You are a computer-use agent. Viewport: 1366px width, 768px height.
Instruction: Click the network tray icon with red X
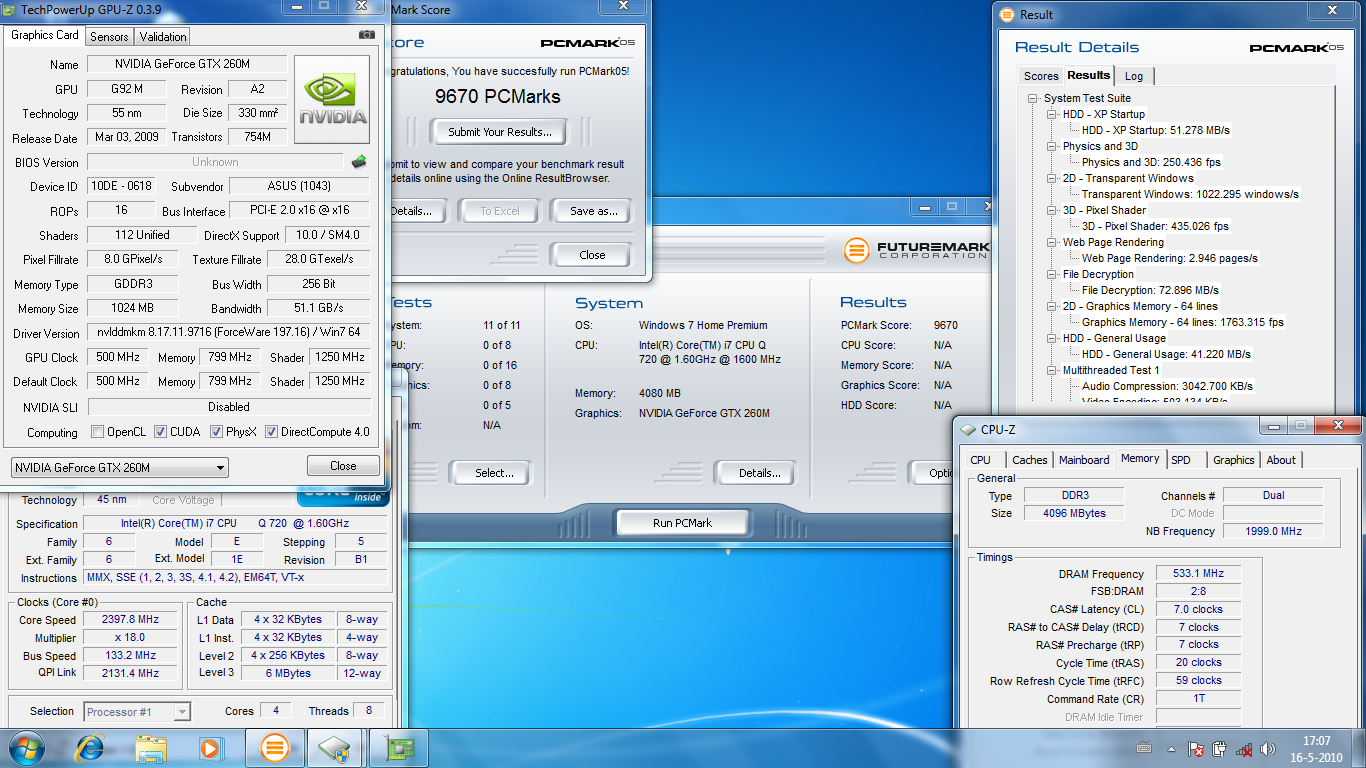[1244, 748]
